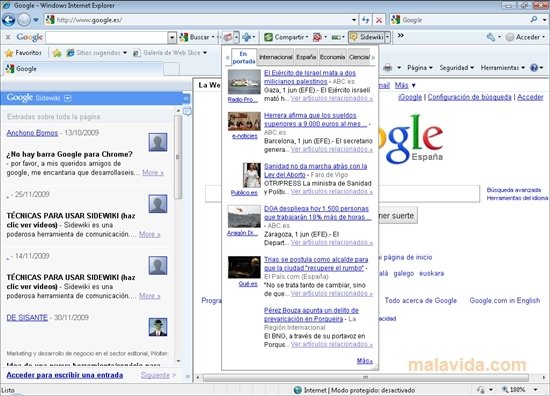Screen dimensions: 550x396
Task: Click the Stop loading red X icon
Action: [379, 20]
